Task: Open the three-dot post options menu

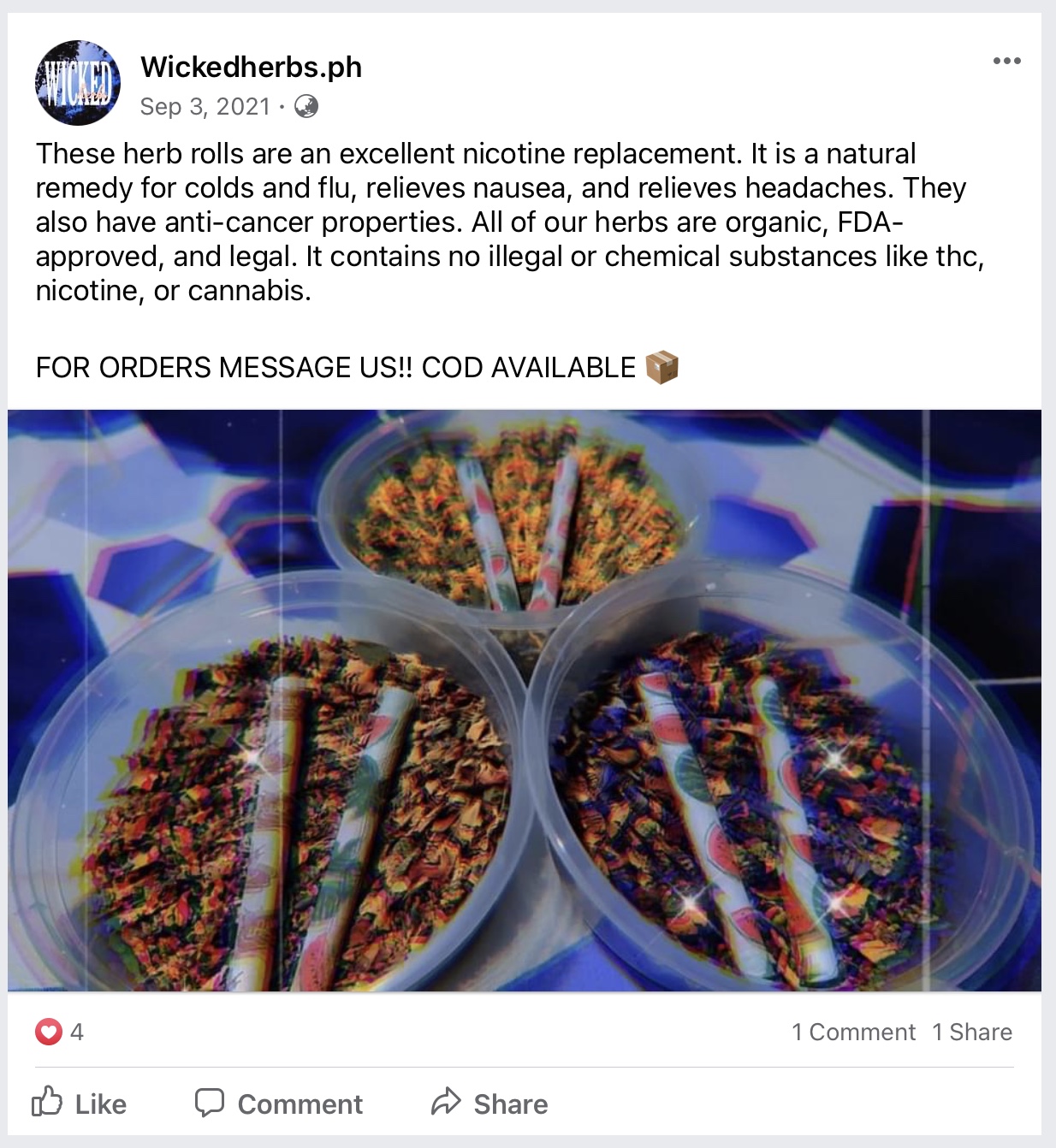Action: (x=1006, y=61)
